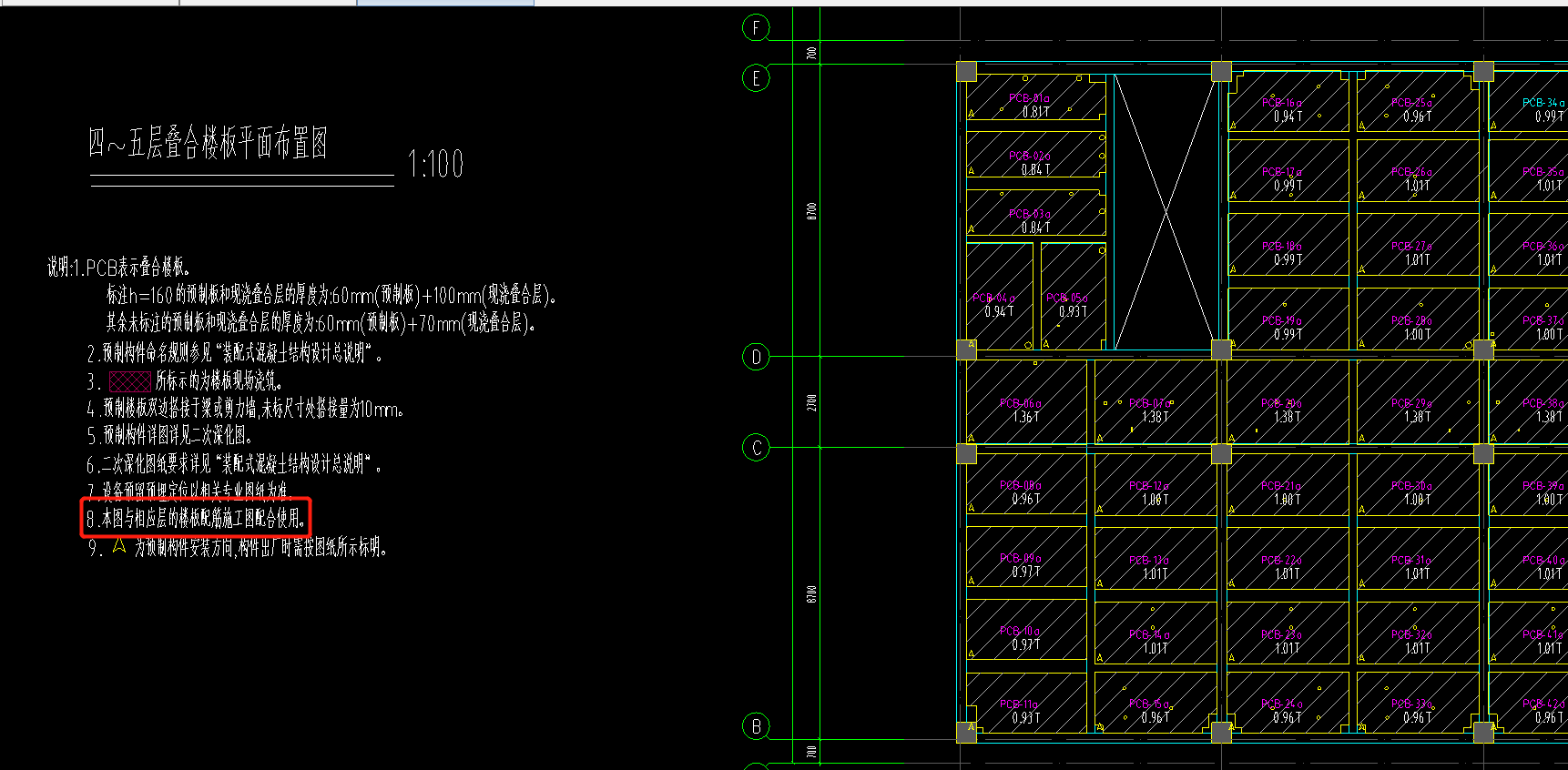Select slab label PCB-30a

pyautogui.click(x=1411, y=486)
